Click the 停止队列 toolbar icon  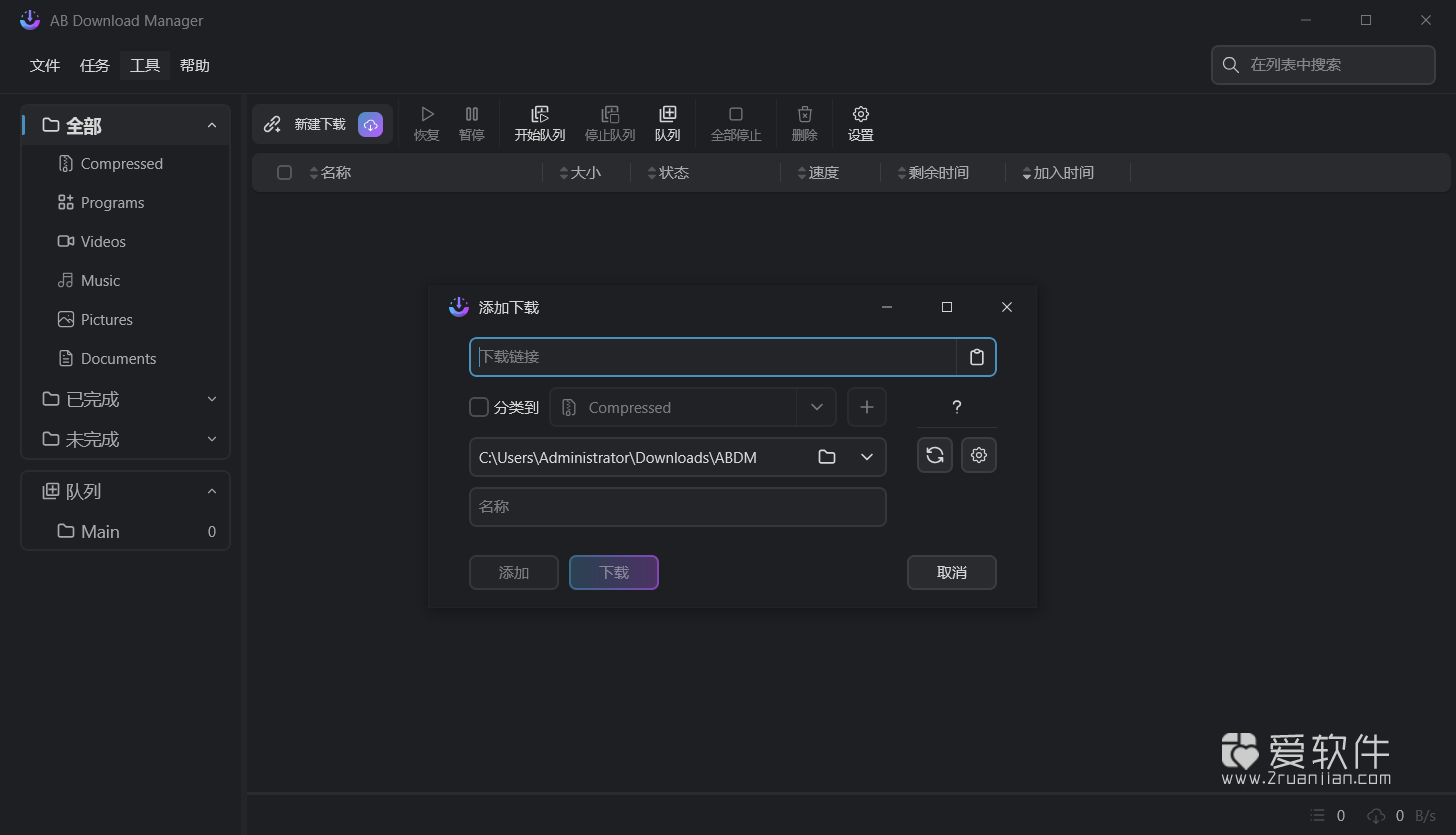610,114
